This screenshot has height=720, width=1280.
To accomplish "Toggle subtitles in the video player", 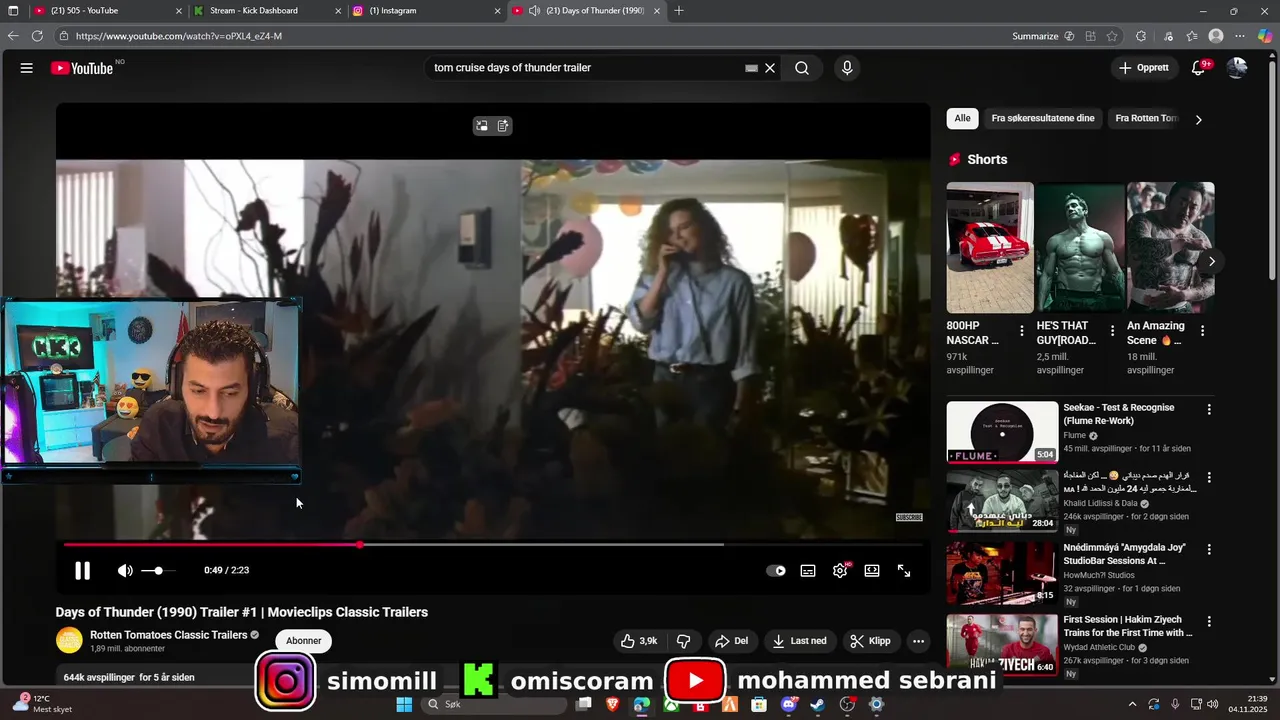I will tap(808, 571).
